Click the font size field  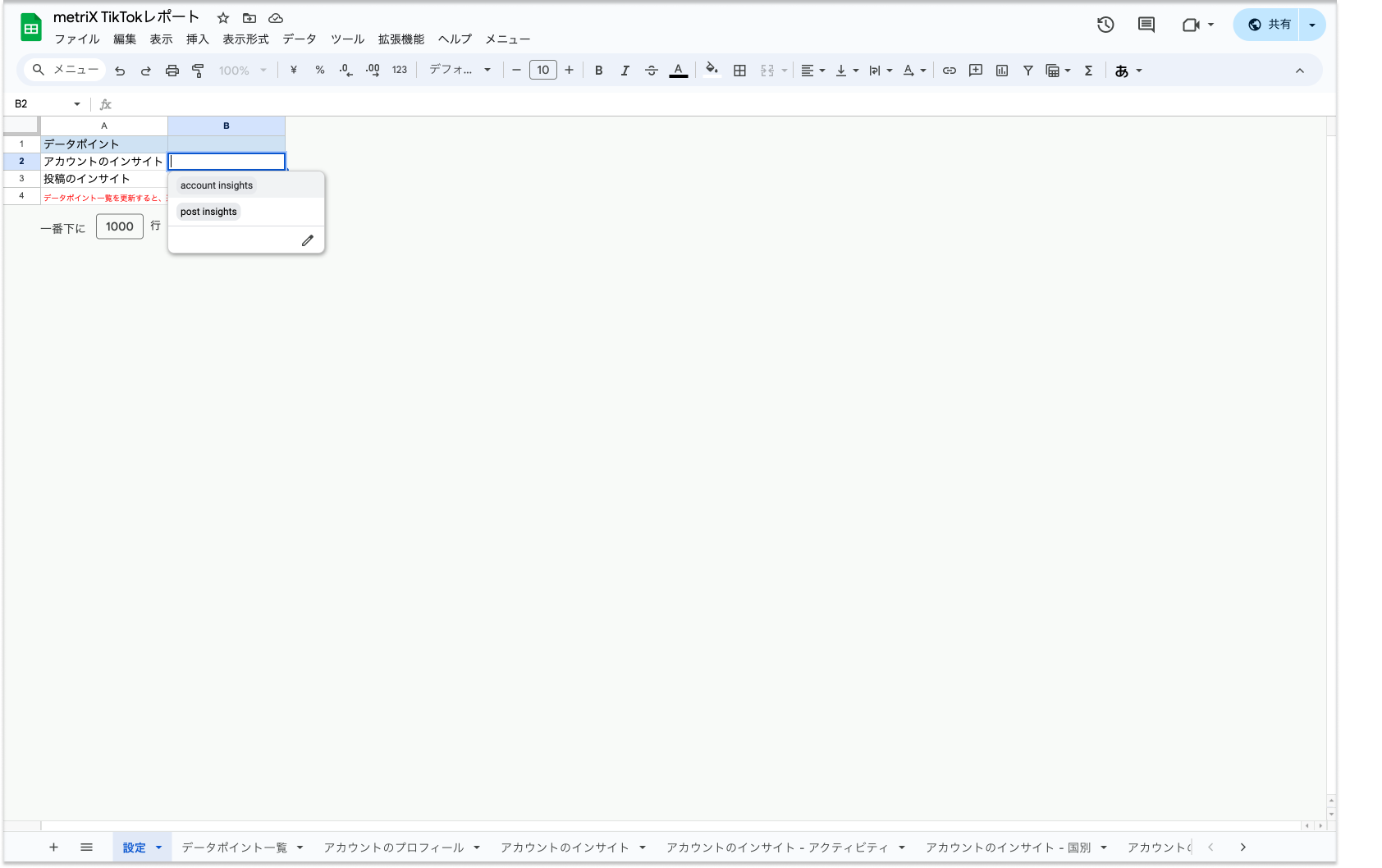coord(543,71)
